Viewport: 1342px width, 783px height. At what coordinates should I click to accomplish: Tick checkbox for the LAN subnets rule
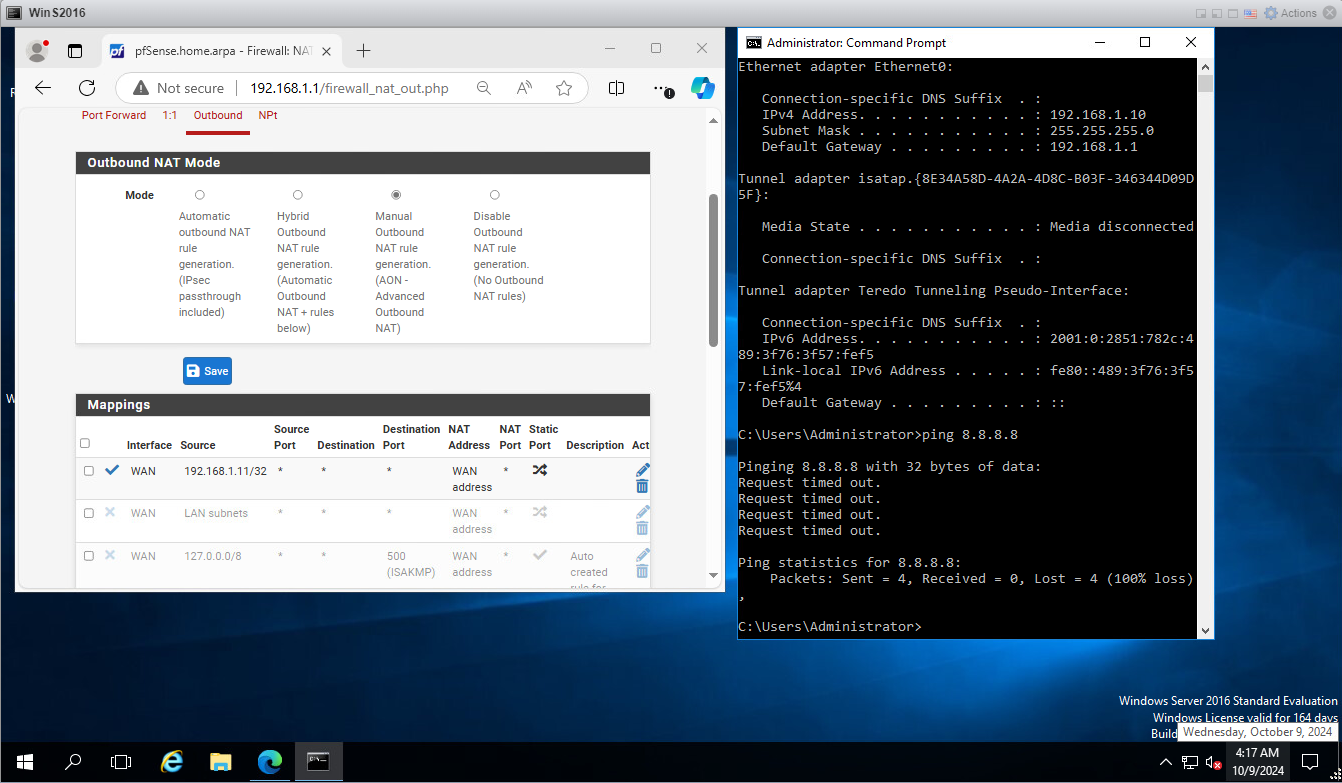[89, 513]
